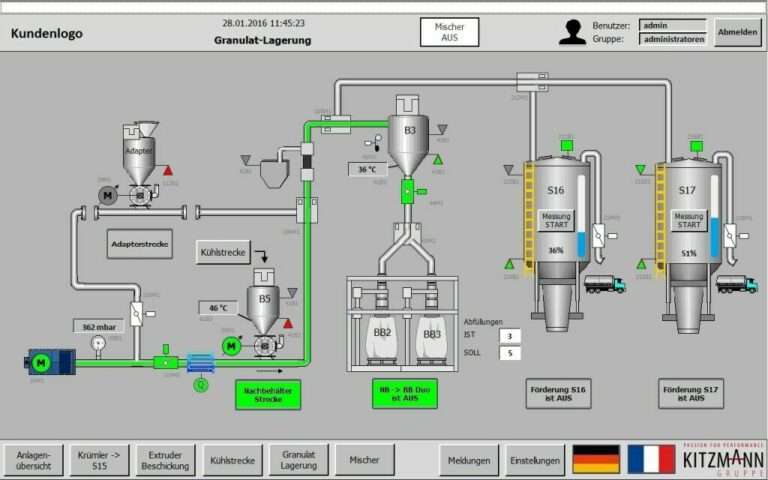This screenshot has height=480, width=768.
Task: Click the grey full-sensor triangle on B3
Action: pyautogui.click(x=442, y=129)
